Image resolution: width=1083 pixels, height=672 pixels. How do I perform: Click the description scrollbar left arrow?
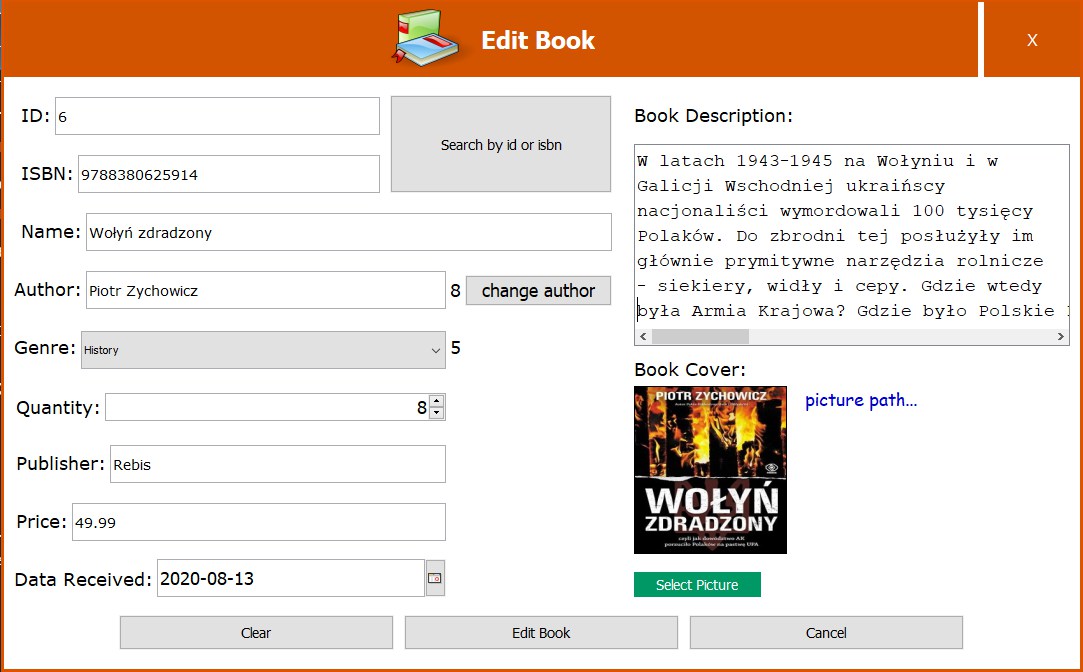coord(643,336)
